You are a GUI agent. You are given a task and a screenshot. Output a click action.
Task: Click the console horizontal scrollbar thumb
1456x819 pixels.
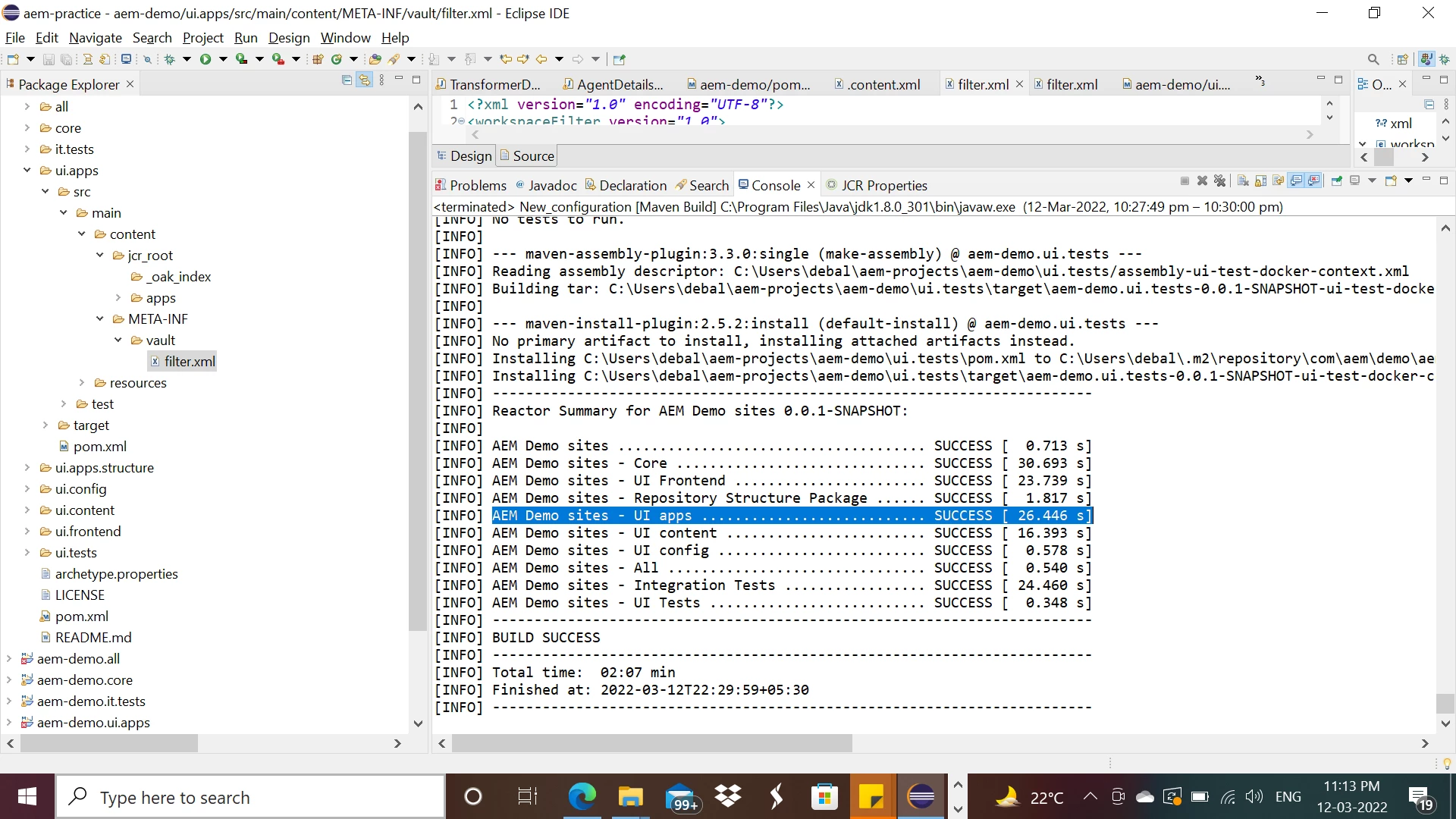pos(652,744)
